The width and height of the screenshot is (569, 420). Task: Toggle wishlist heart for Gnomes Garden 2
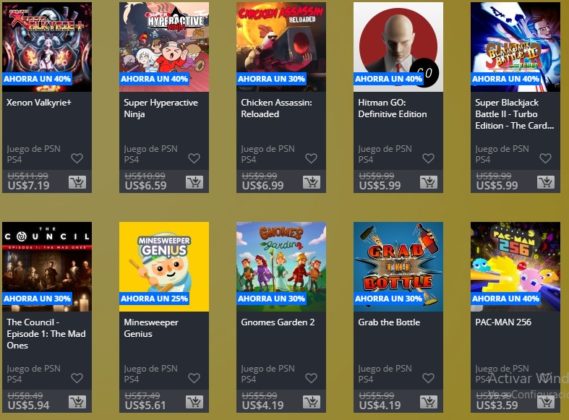(x=311, y=378)
